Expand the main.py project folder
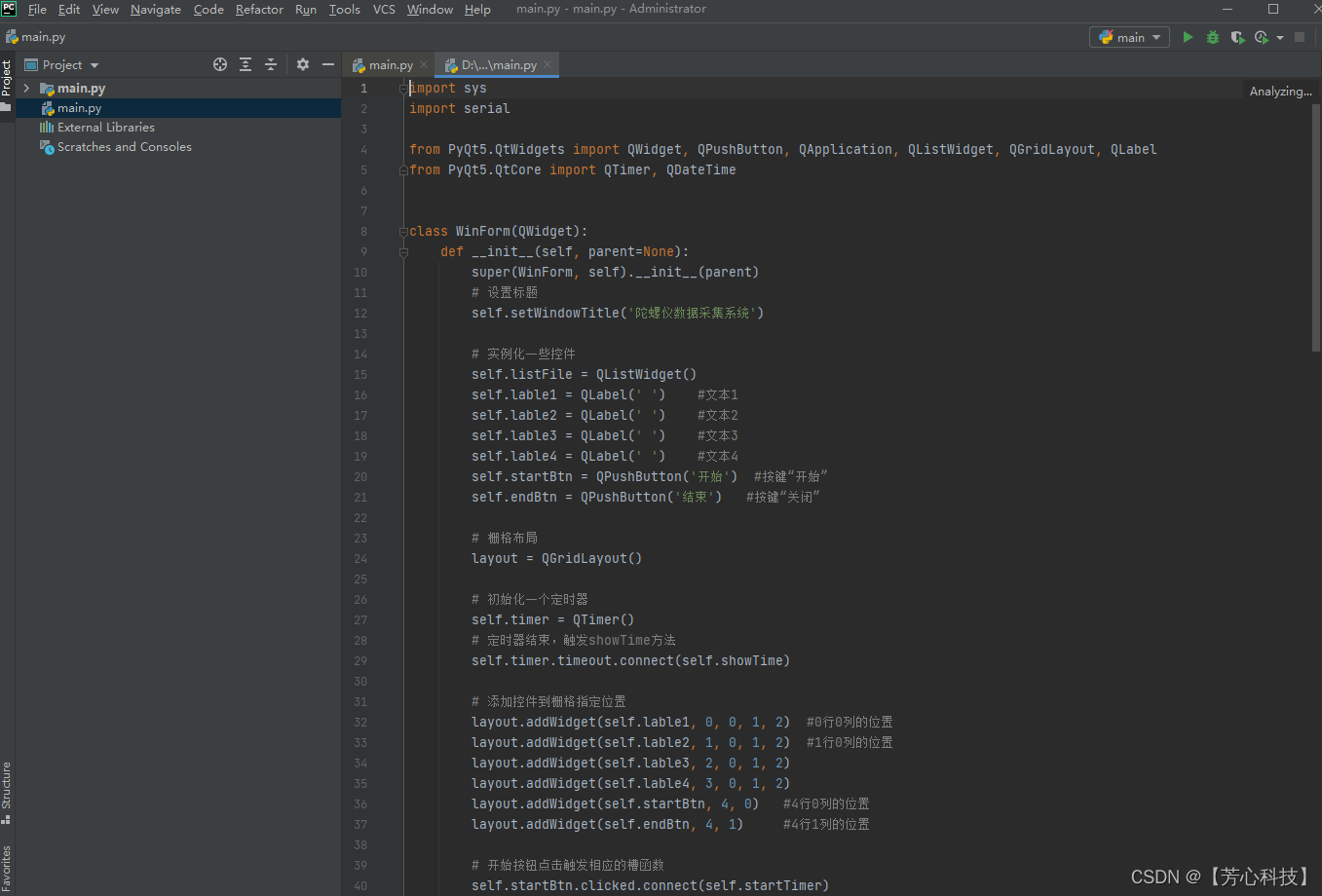The width and height of the screenshot is (1322, 896). click(x=26, y=88)
